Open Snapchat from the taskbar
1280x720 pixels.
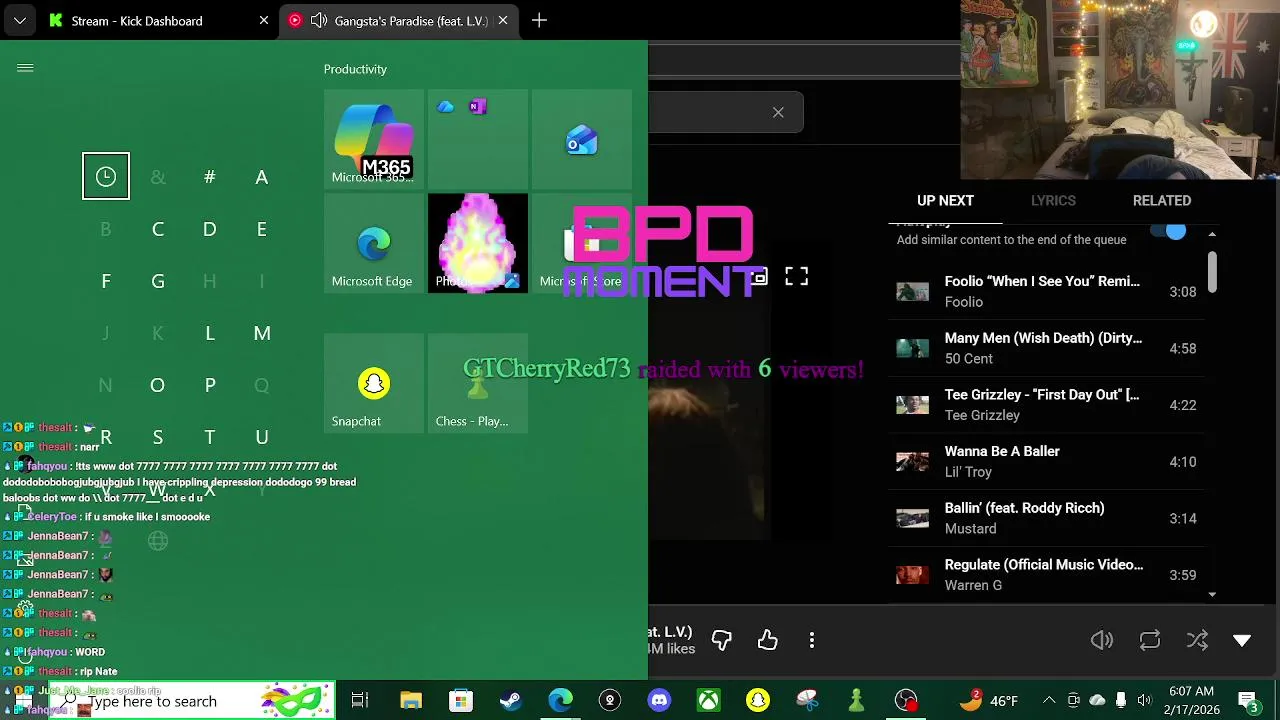(758, 701)
